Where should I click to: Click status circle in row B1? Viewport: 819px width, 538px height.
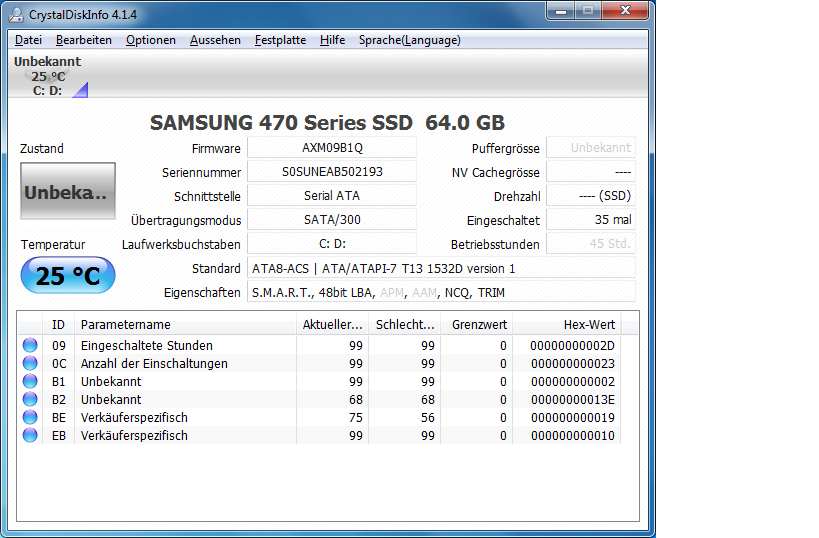coord(30,381)
